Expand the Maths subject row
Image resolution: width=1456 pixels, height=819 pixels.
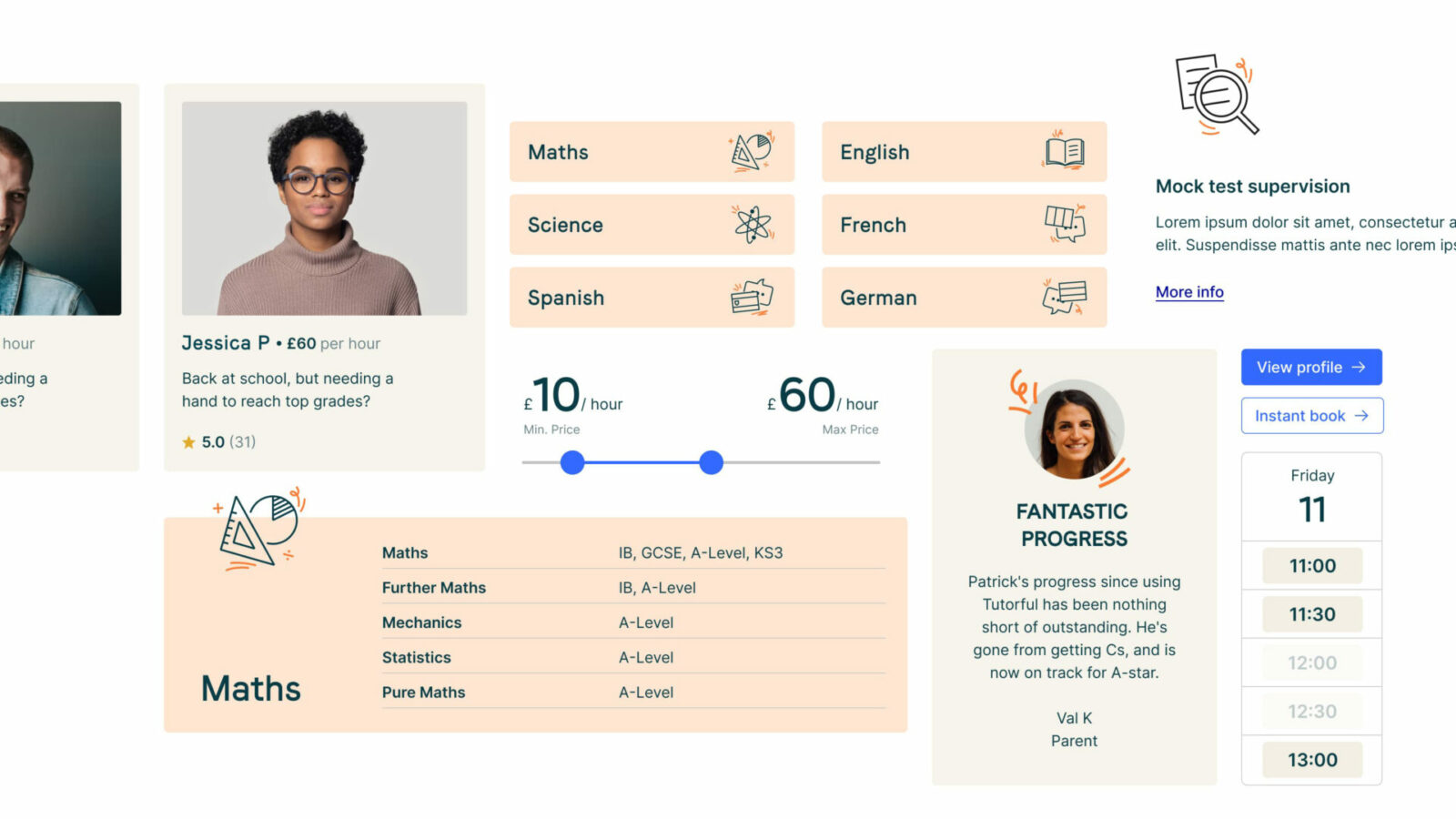(x=406, y=552)
